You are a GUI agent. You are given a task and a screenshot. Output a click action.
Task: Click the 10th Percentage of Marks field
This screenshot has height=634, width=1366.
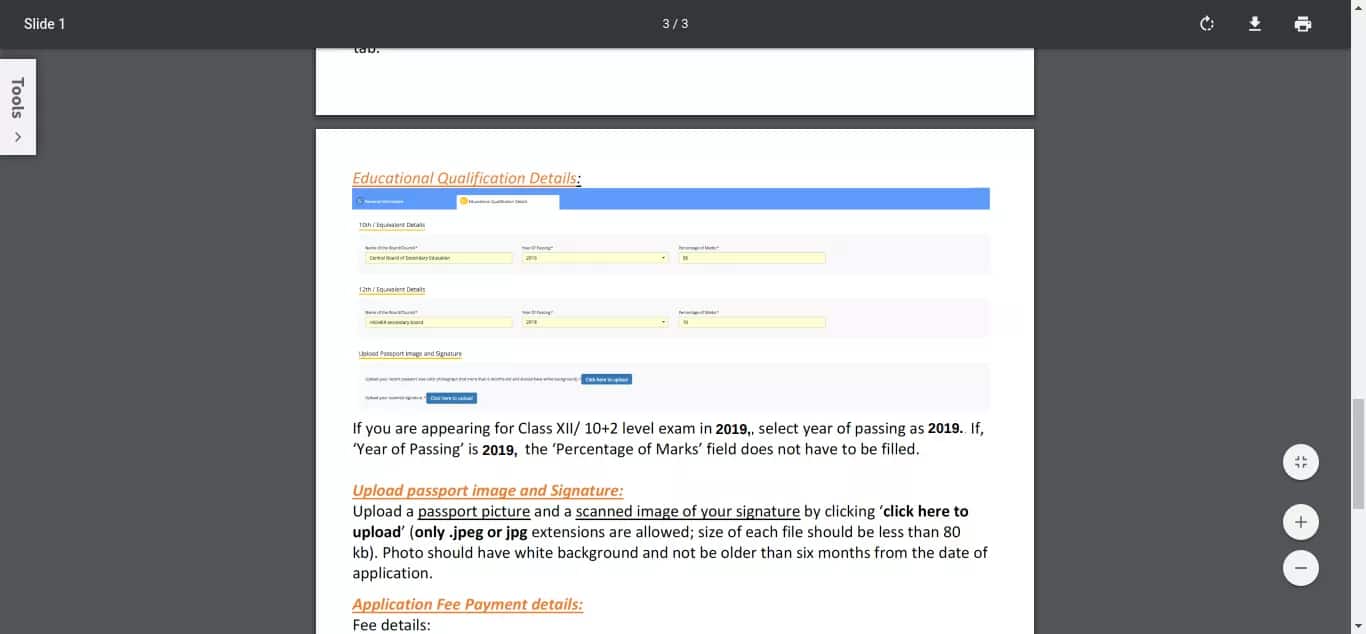tap(752, 257)
